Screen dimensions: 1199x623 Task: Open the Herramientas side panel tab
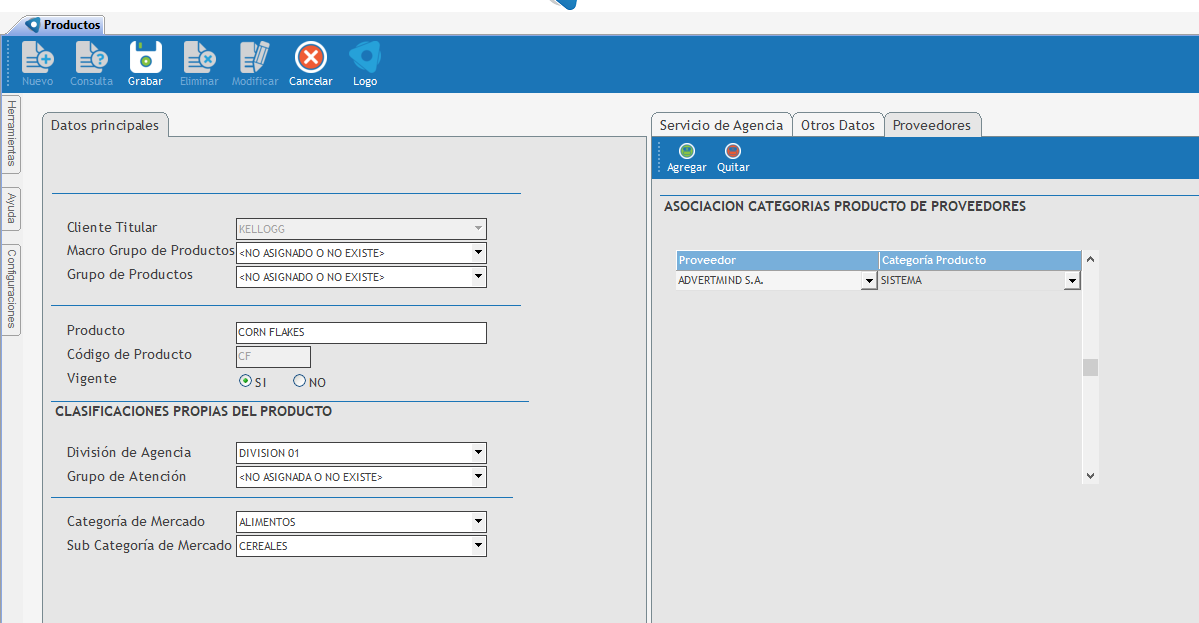coord(12,135)
